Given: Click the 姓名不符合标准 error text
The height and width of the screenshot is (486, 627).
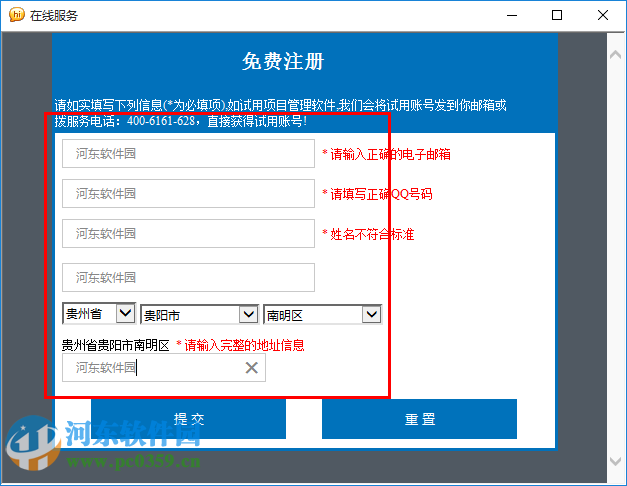Looking at the screenshot, I should [x=372, y=234].
